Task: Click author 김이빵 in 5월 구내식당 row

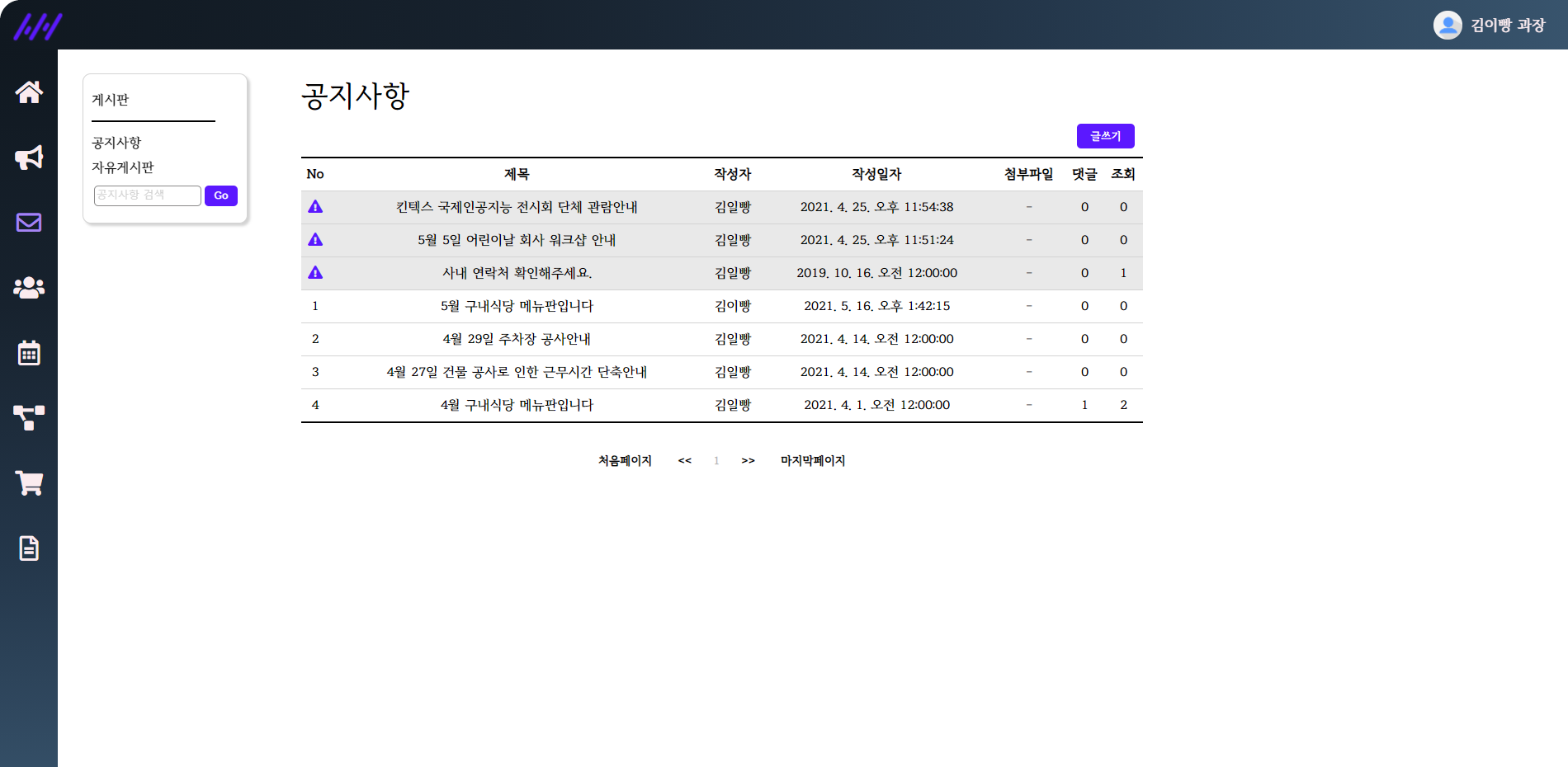Action: tap(733, 306)
